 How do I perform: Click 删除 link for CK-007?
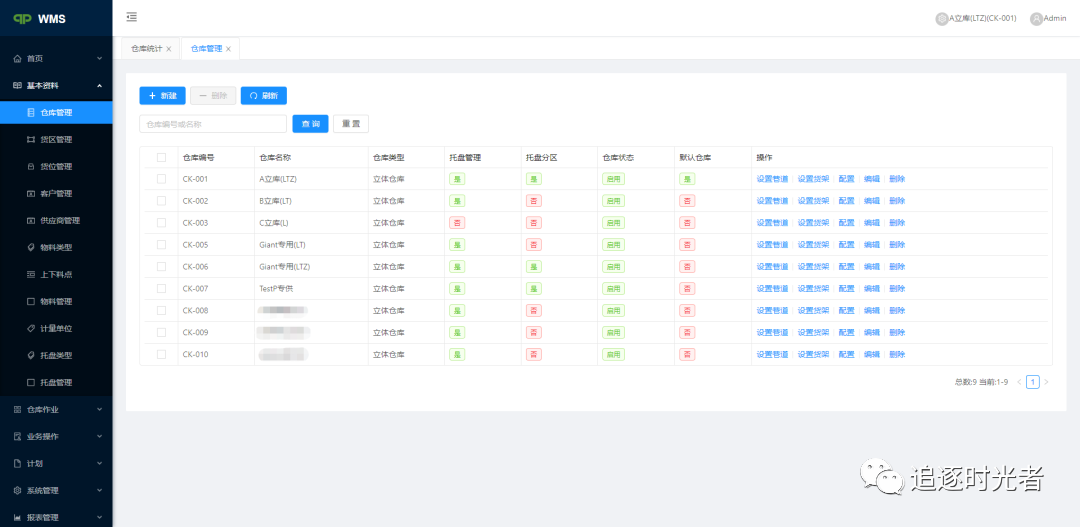point(897,289)
